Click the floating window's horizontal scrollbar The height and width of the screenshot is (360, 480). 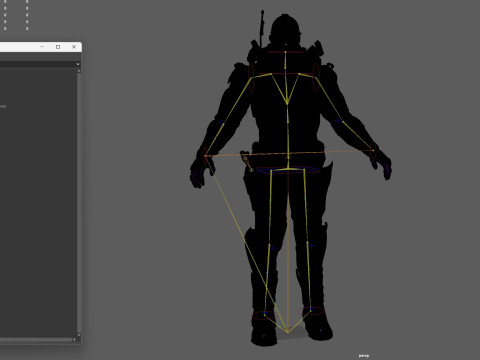[36, 340]
